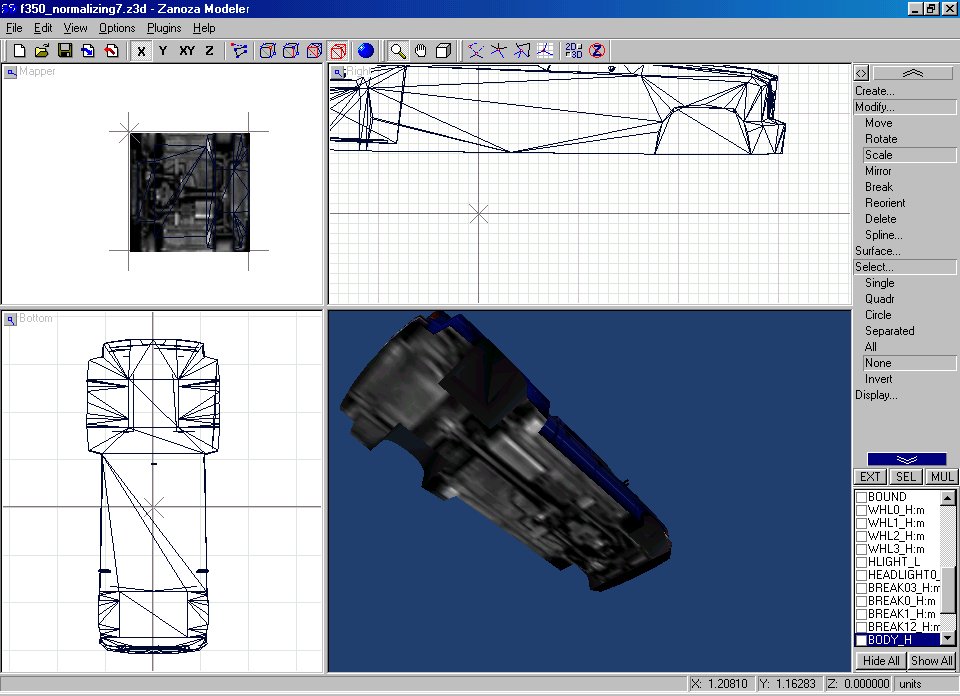Viewport: 960px width, 696px height.
Task: Save the model using the floppy disk icon
Action: 65,50
